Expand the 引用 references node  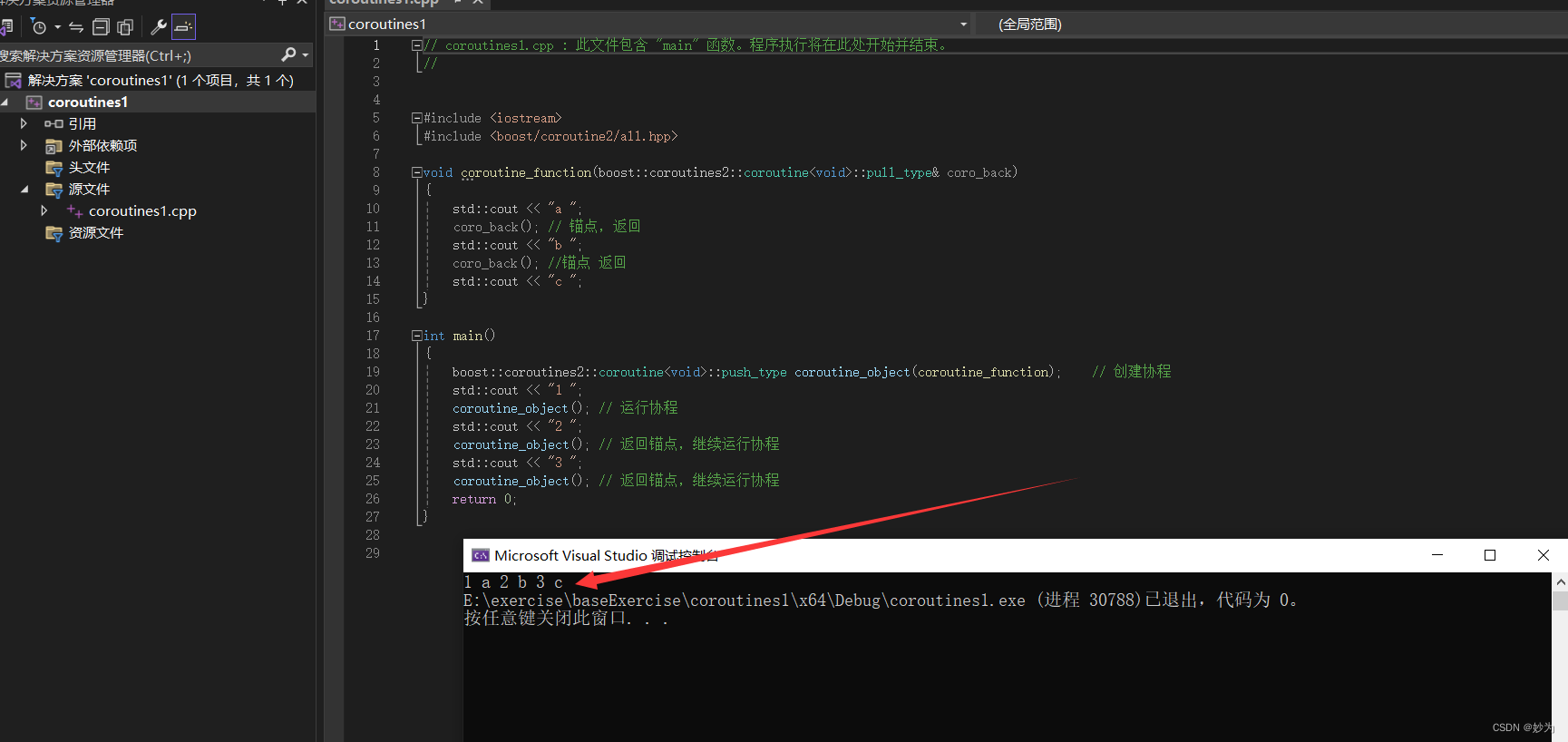point(24,123)
